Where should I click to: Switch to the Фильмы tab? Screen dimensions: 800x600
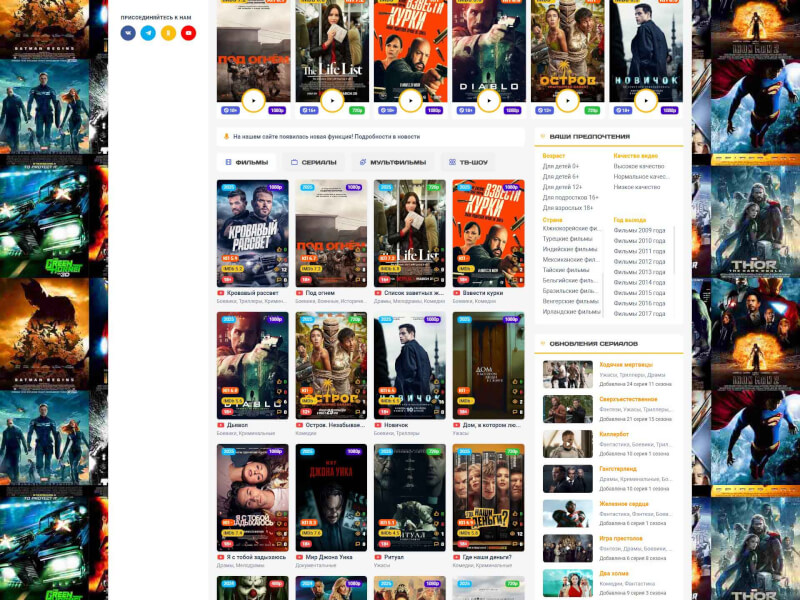pyautogui.click(x=247, y=162)
